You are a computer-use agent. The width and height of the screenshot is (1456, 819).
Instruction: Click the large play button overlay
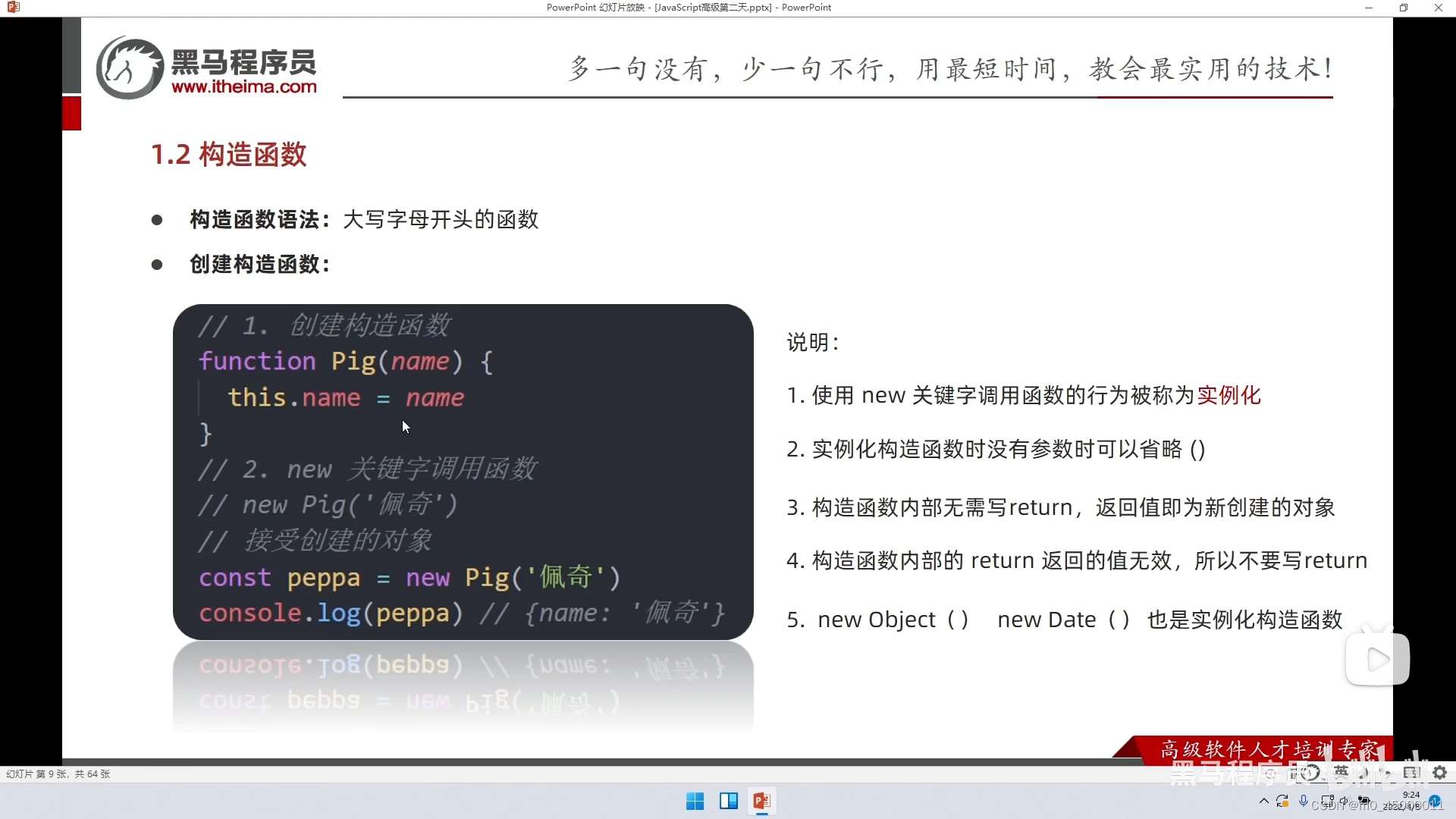tap(1377, 658)
